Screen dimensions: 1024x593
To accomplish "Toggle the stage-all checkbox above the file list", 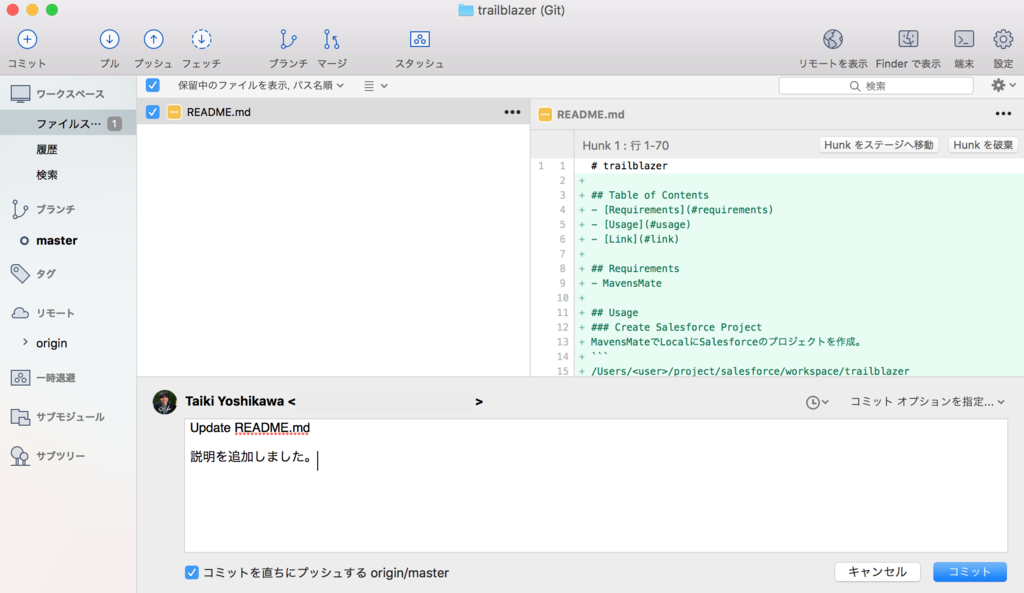I will 153,86.
